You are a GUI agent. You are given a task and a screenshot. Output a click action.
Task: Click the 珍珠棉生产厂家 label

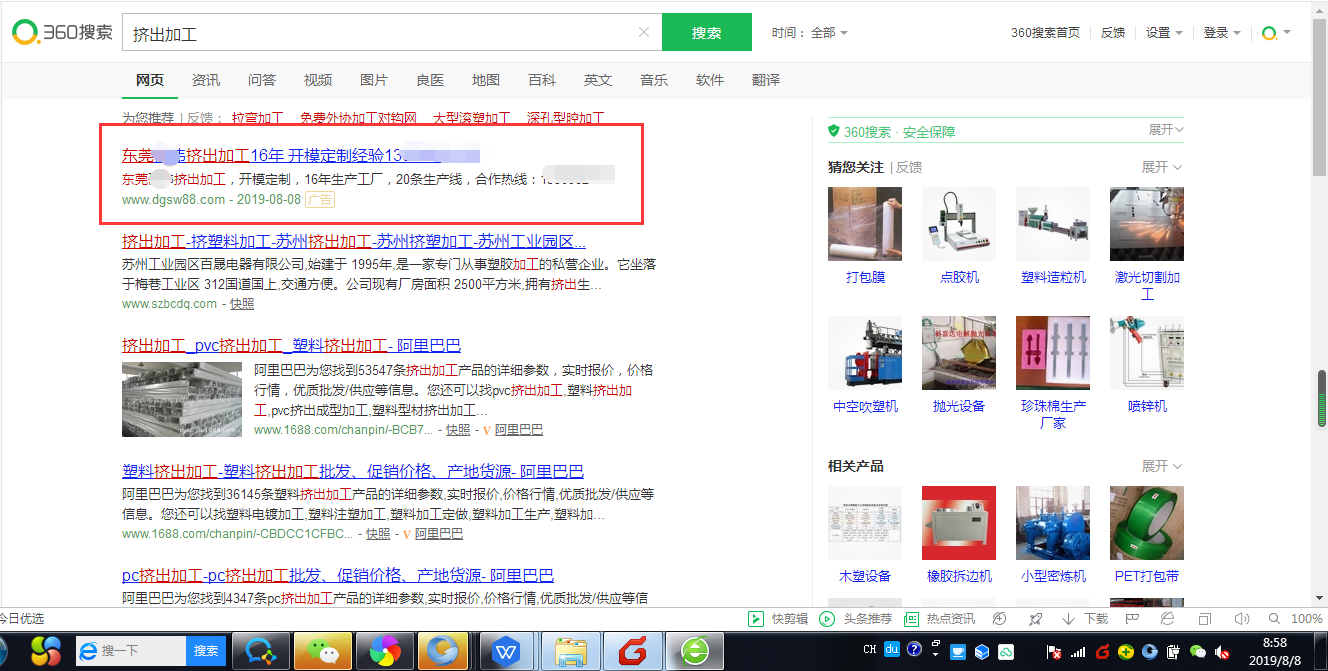pos(1053,415)
